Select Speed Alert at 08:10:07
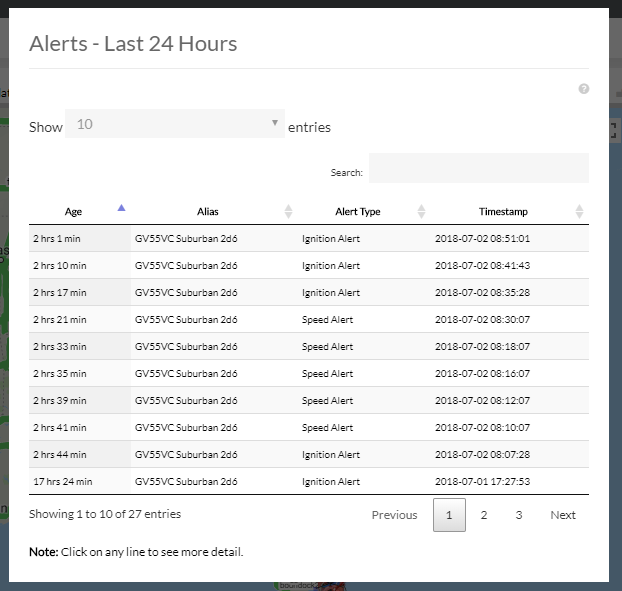This screenshot has width=622, height=591. pyautogui.click(x=328, y=428)
